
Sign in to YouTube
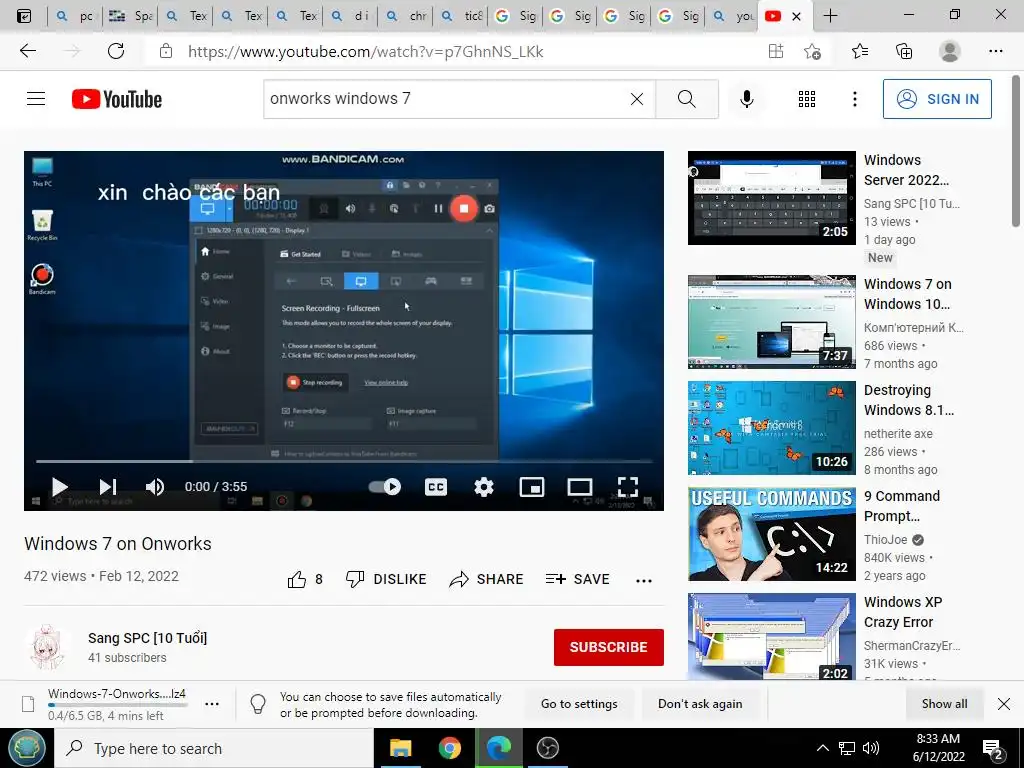click(937, 99)
